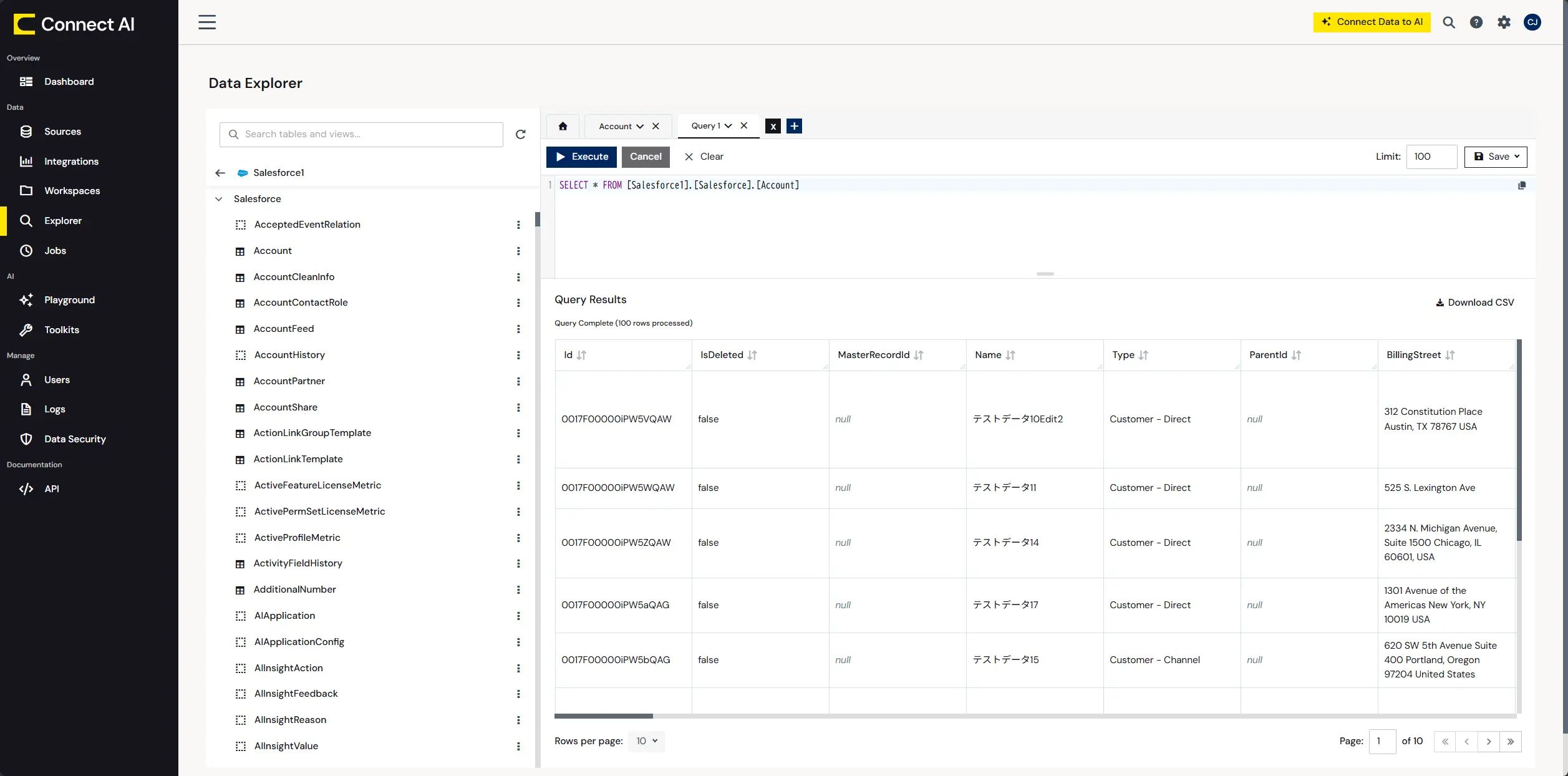Open Integrations in the sidebar
This screenshot has height=776, width=1568.
(71, 162)
